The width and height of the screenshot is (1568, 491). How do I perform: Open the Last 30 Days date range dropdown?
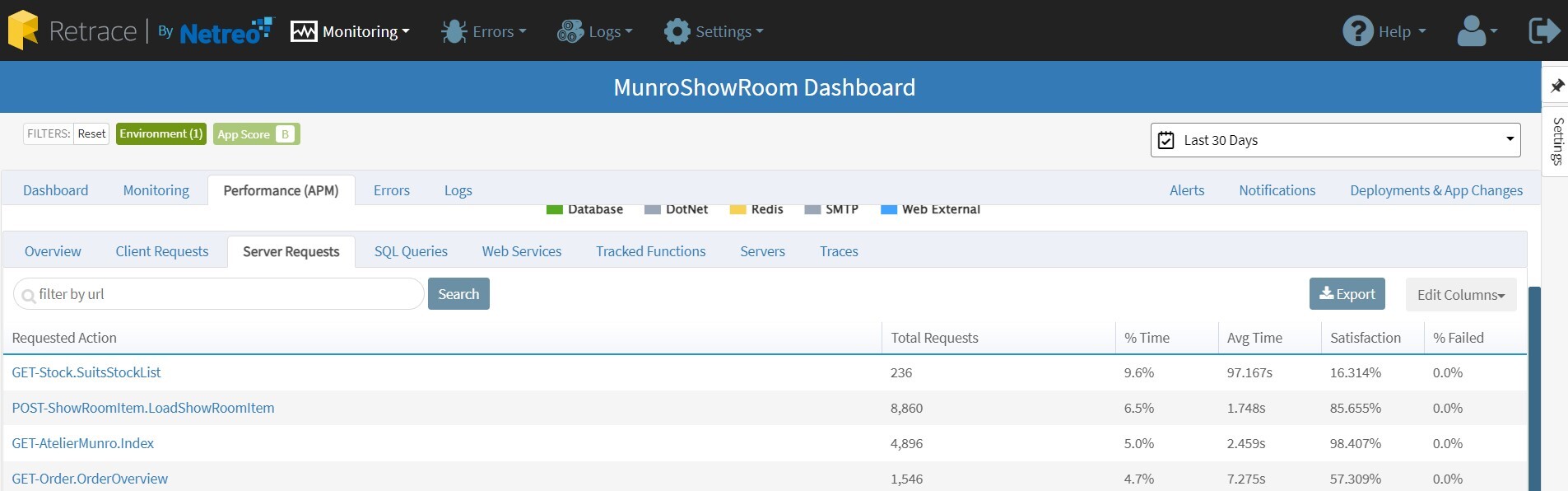[x=1335, y=140]
